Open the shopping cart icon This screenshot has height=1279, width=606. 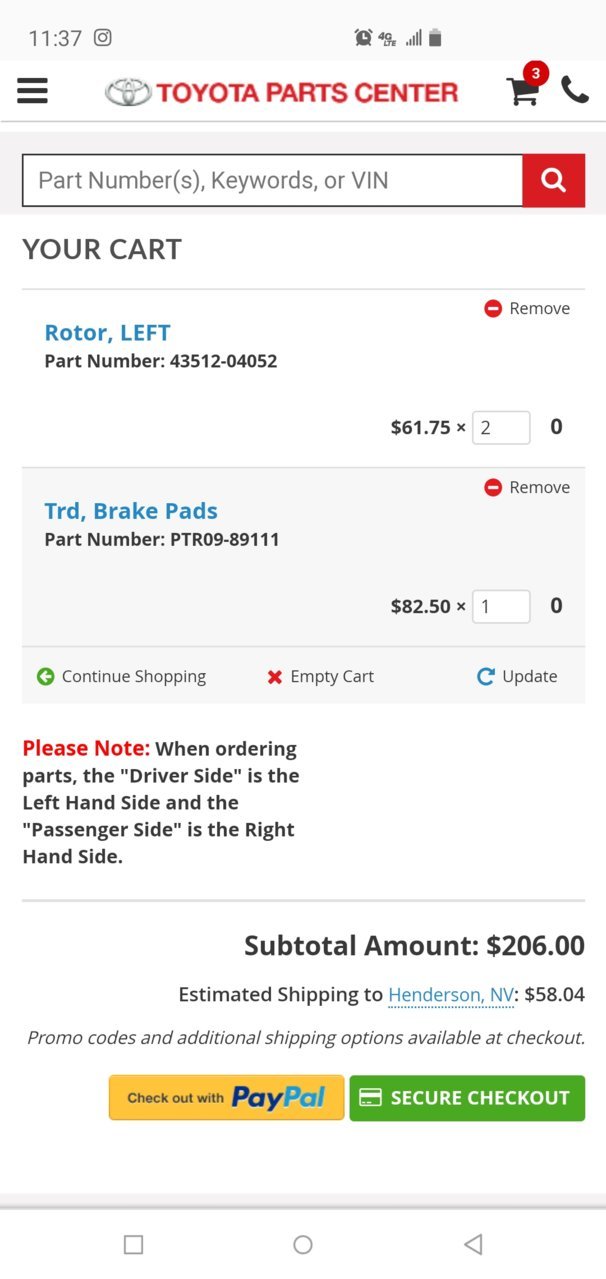(x=525, y=89)
